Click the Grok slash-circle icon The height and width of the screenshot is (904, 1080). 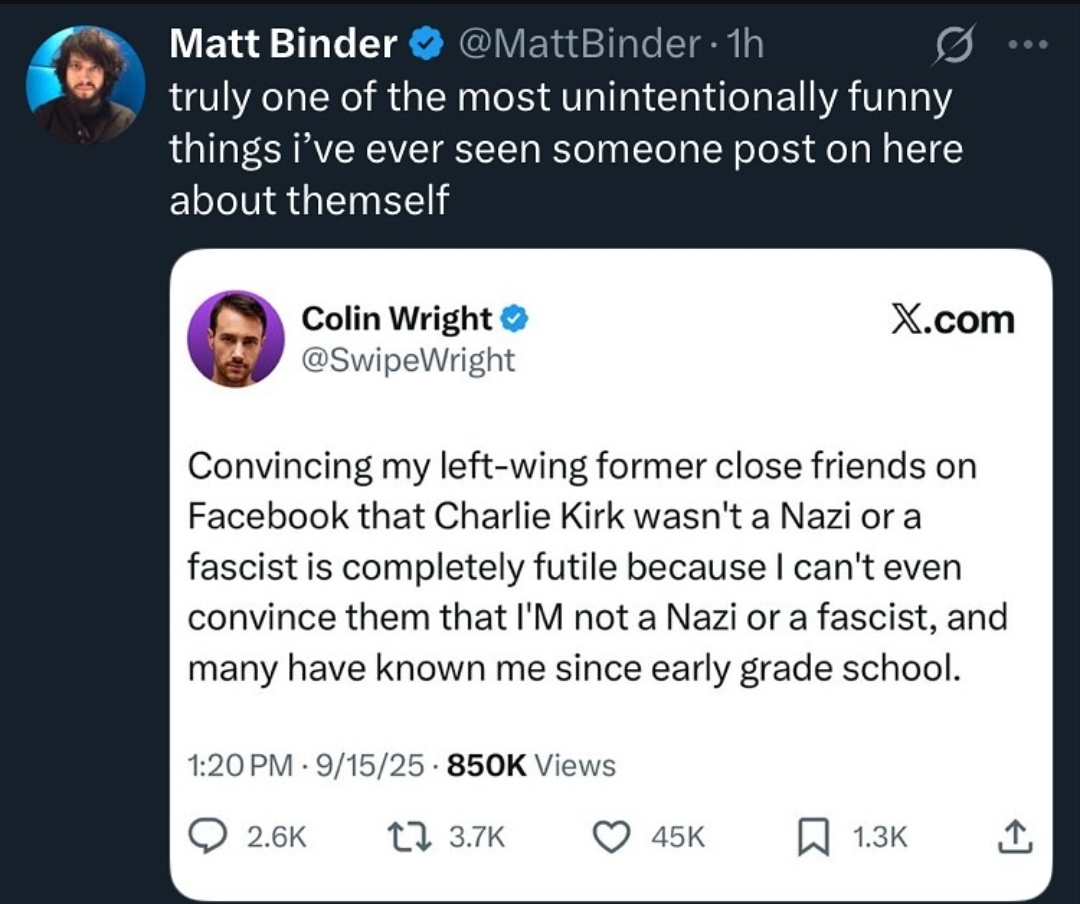pos(954,45)
